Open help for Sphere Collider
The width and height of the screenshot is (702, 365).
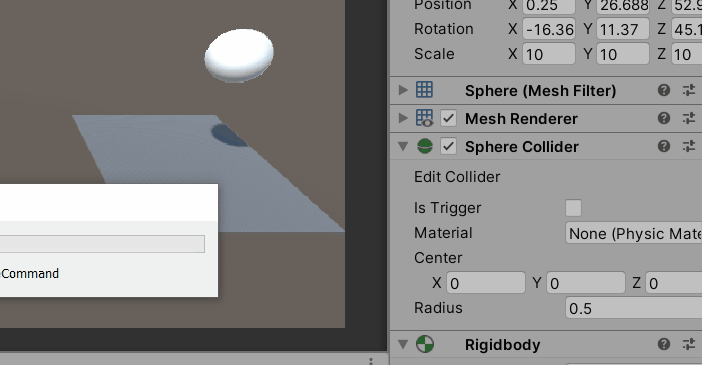[x=664, y=146]
